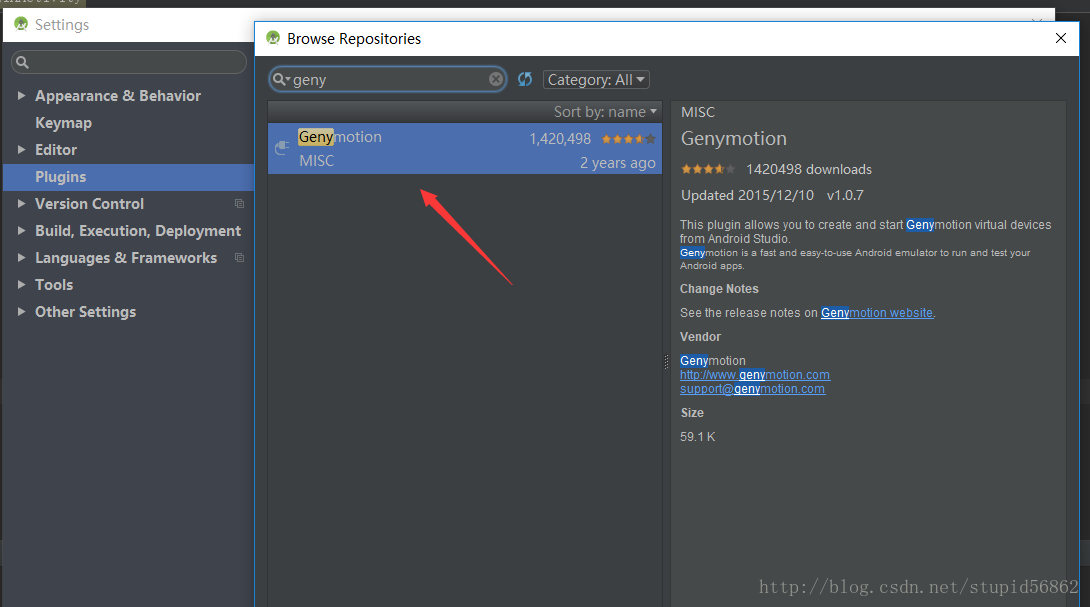This screenshot has width=1090, height=607.
Task: Select Appearance & Behavior label
Action: pyautogui.click(x=118, y=96)
